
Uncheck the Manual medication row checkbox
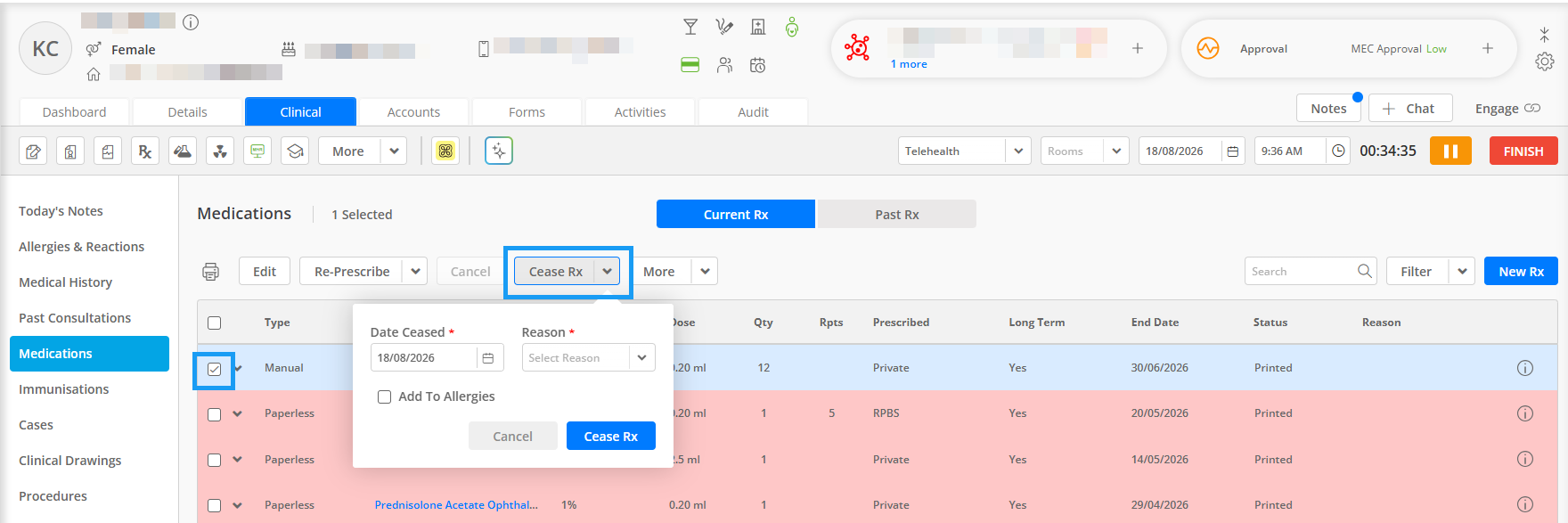coord(215,369)
